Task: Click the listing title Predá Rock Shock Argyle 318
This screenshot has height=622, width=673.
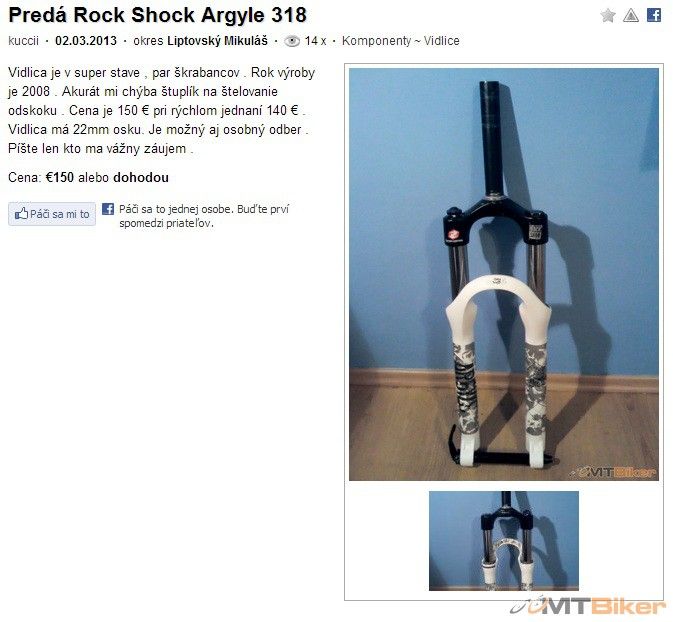Action: click(158, 15)
